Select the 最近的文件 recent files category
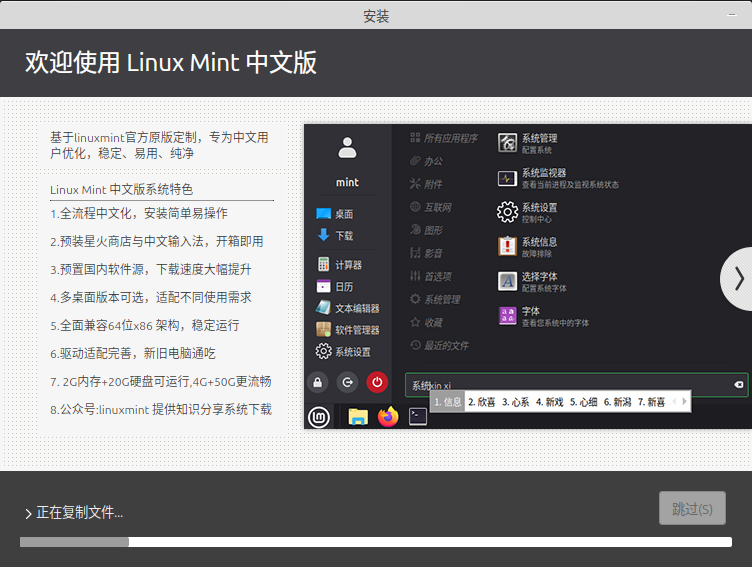This screenshot has height=567, width=752. click(x=439, y=345)
